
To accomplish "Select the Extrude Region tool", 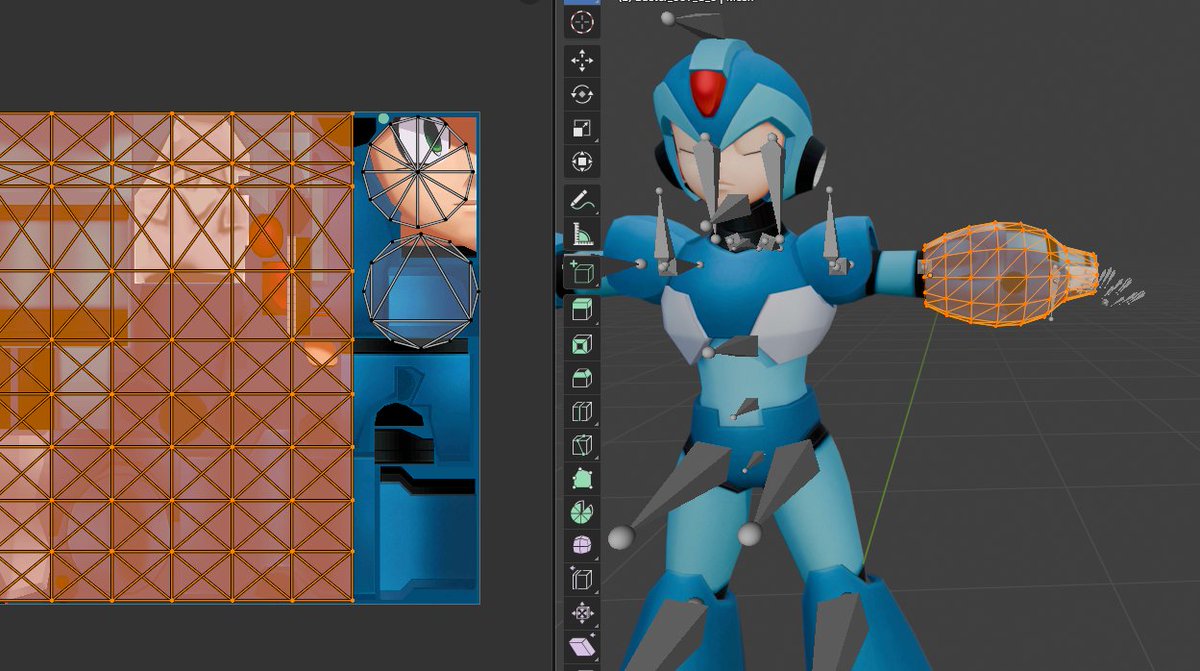I will click(582, 311).
